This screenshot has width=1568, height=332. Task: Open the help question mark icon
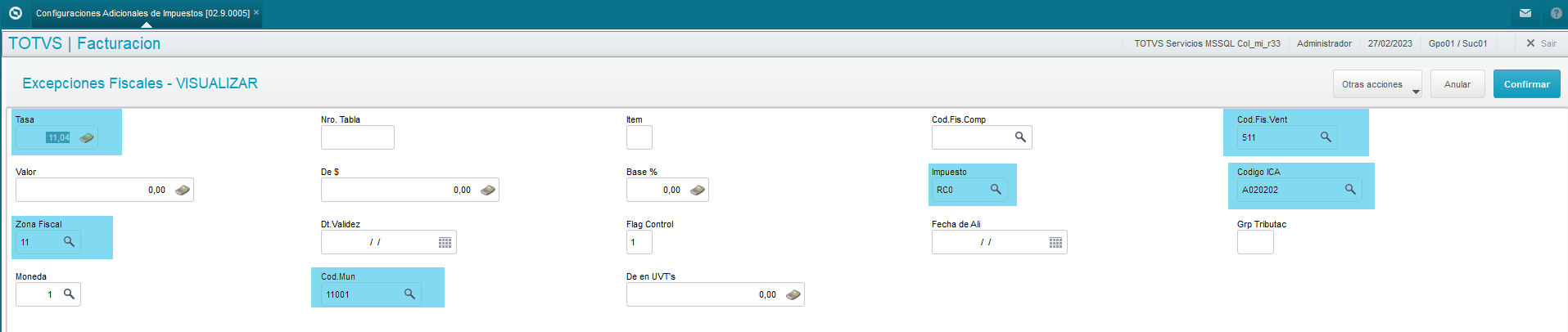tap(1557, 13)
